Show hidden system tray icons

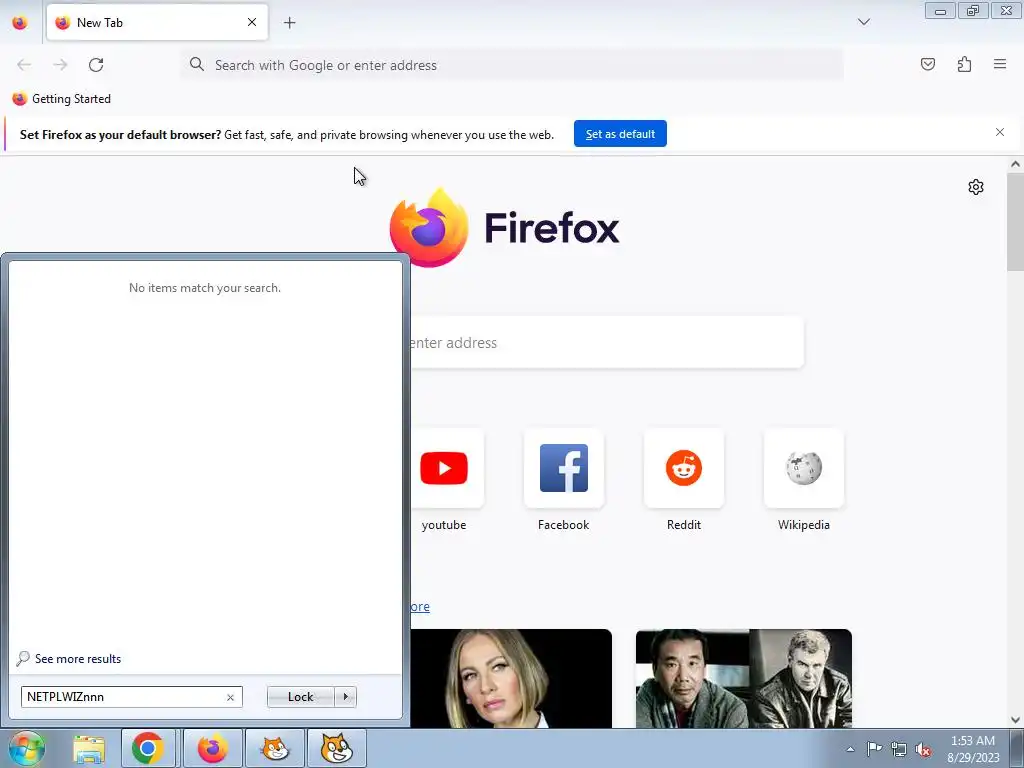pyautogui.click(x=850, y=749)
